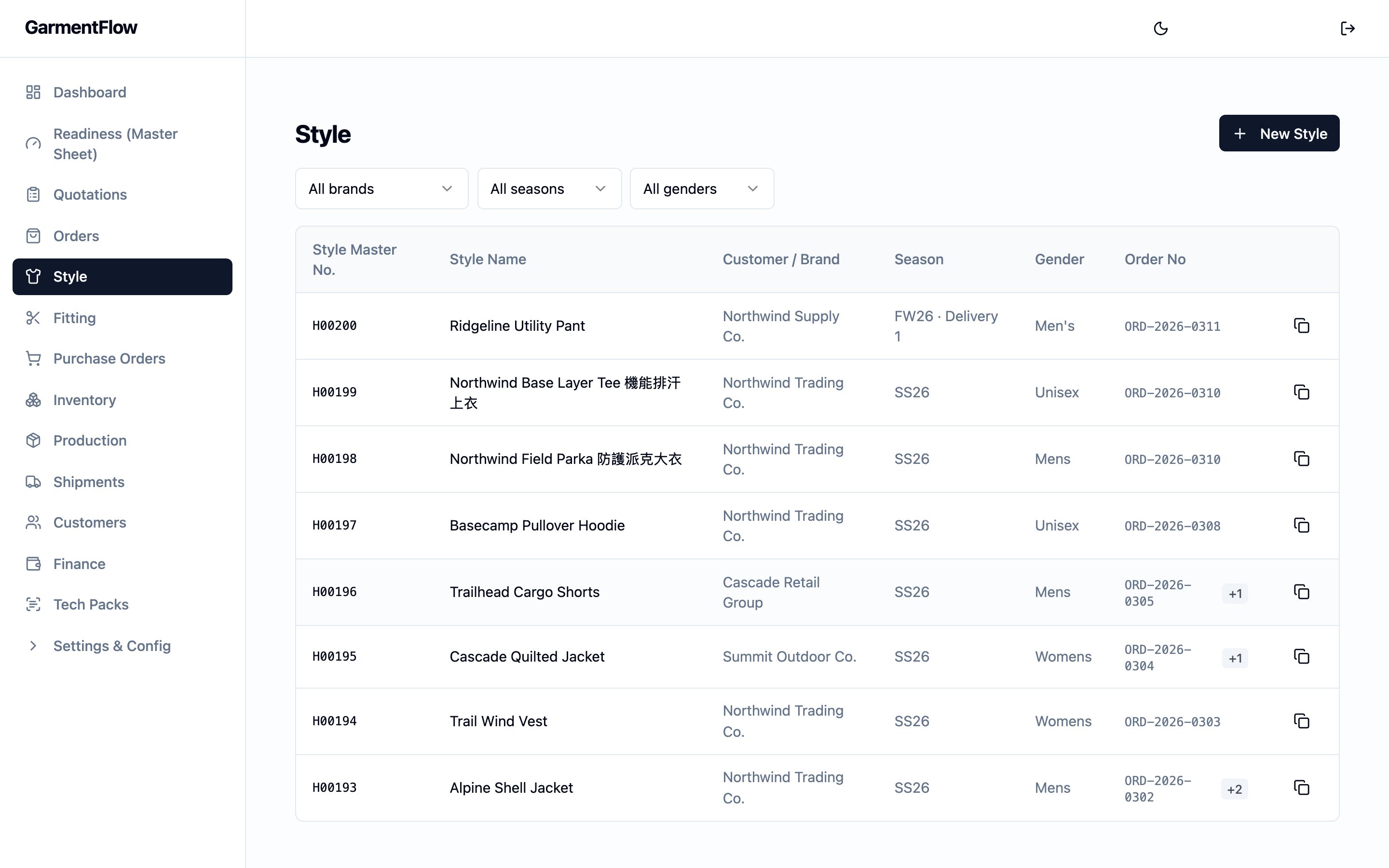Open the All genders filter dropdown
The image size is (1389, 868).
pos(701,189)
